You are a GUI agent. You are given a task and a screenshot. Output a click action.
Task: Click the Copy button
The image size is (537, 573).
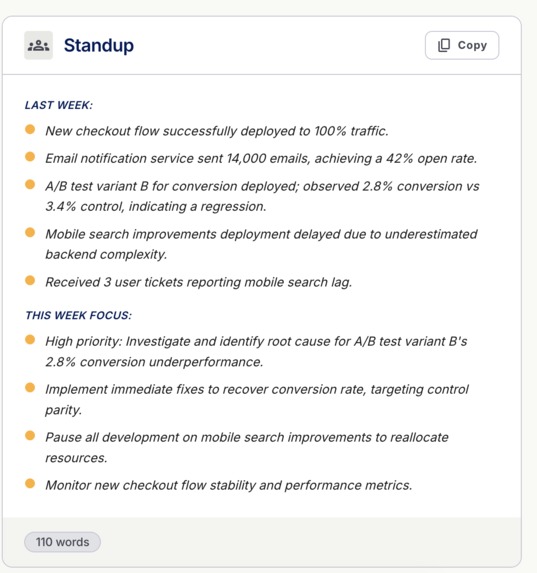click(x=462, y=45)
